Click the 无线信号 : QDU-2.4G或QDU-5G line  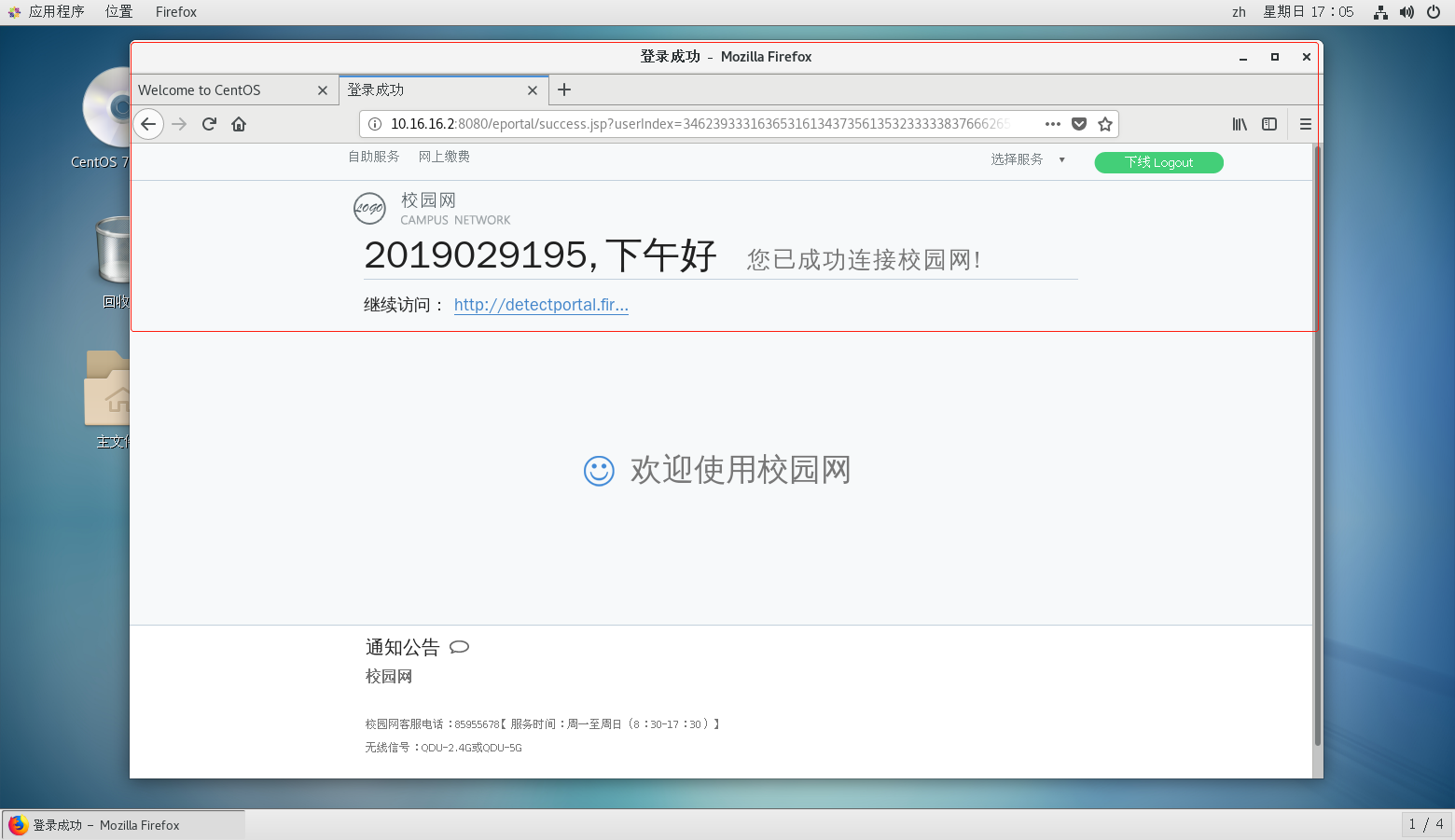point(443,748)
